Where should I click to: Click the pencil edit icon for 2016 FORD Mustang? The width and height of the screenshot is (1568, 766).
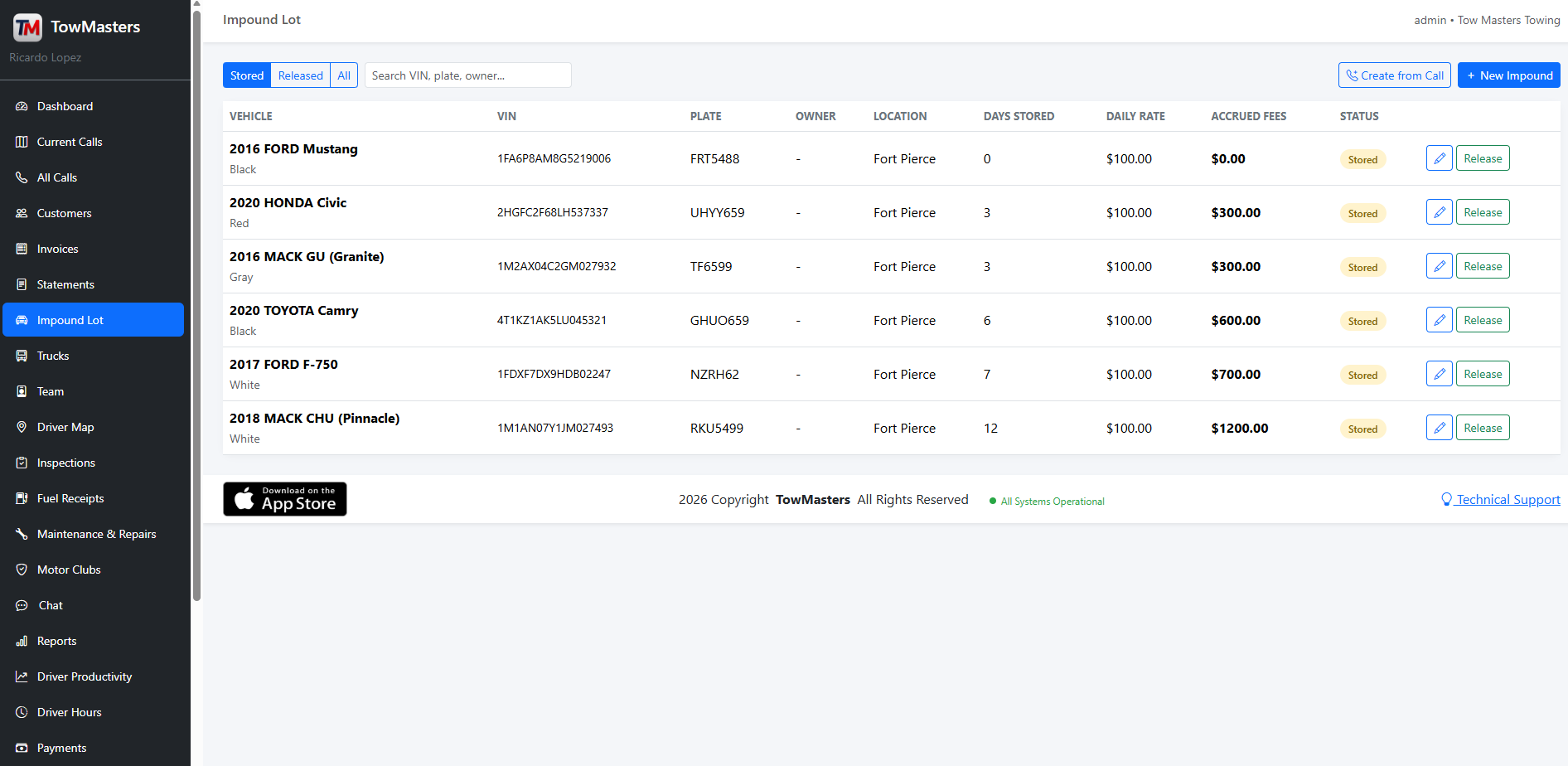1439,158
